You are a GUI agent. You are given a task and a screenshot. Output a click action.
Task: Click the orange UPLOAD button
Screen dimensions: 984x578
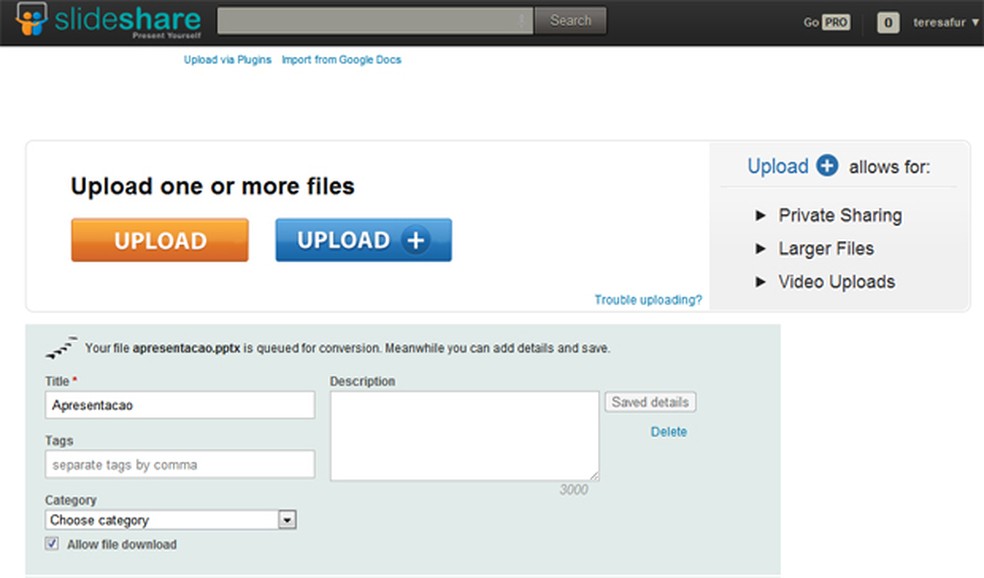pyautogui.click(x=160, y=240)
